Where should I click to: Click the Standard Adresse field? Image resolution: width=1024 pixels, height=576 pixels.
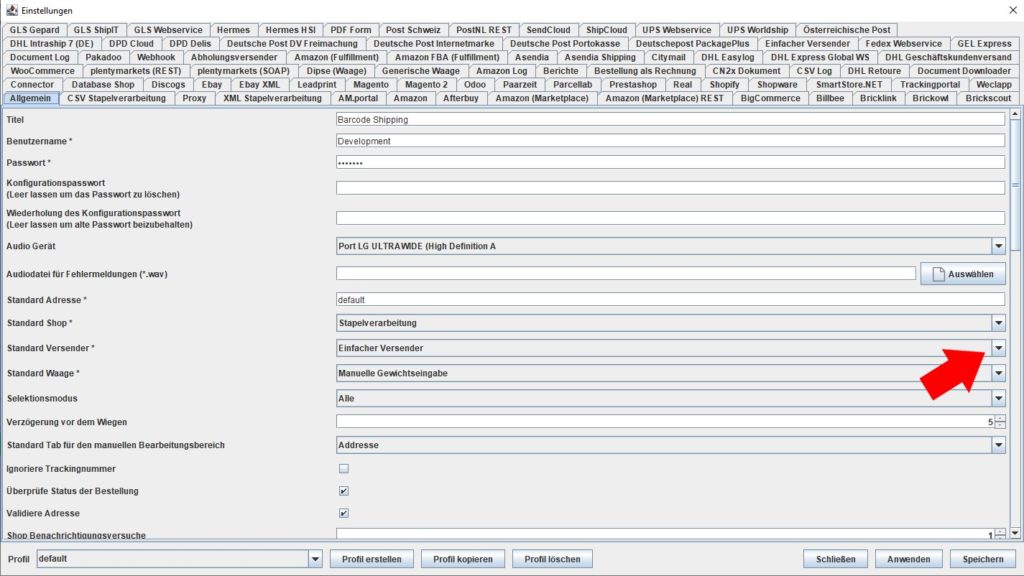tap(670, 300)
